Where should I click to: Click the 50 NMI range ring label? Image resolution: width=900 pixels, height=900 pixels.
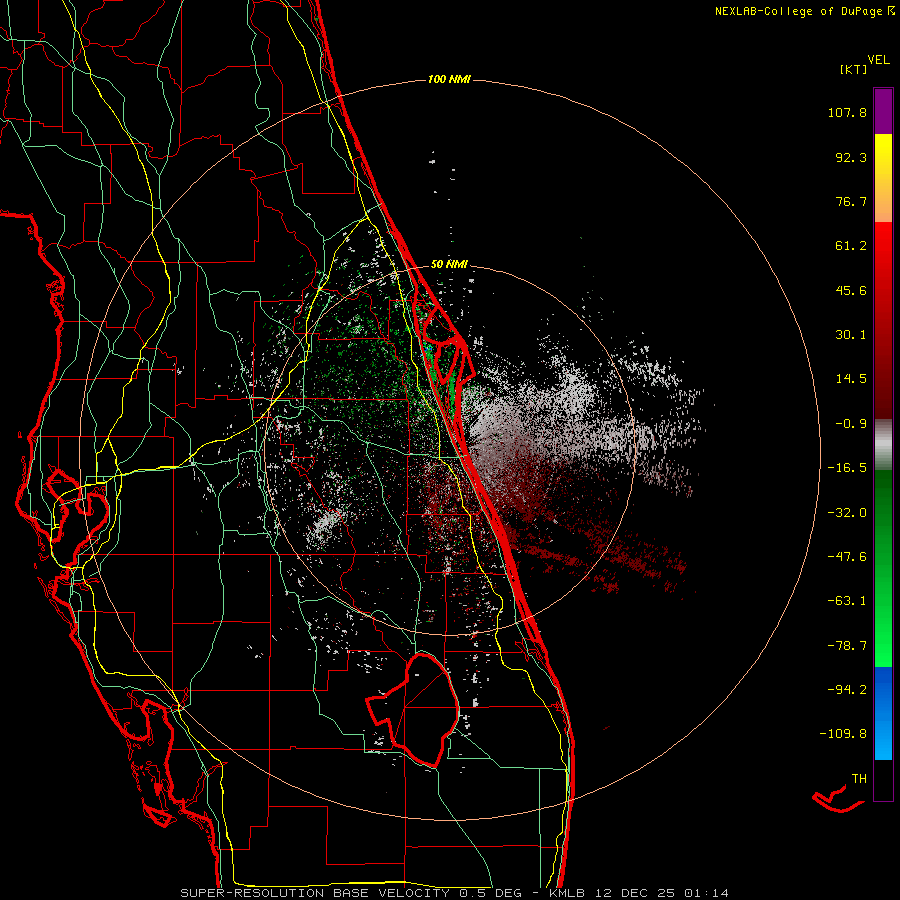point(449,264)
